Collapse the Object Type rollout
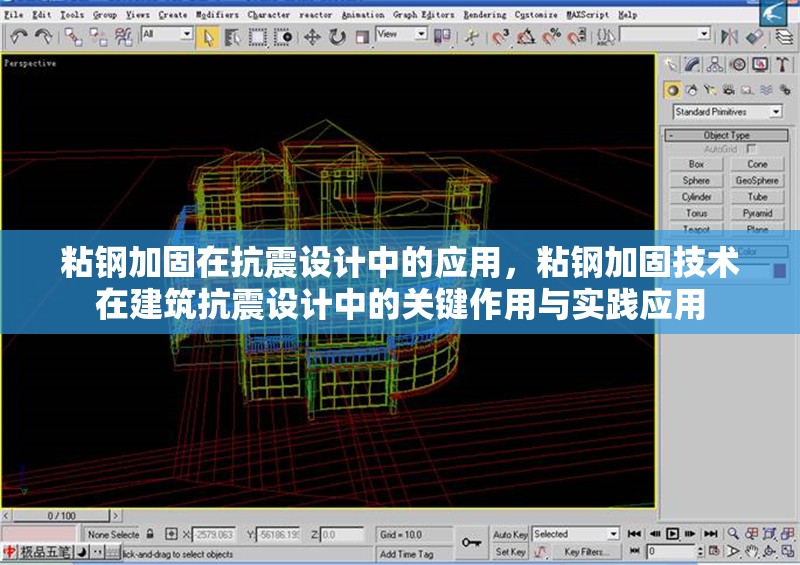This screenshot has height=565, width=800. pos(727,135)
